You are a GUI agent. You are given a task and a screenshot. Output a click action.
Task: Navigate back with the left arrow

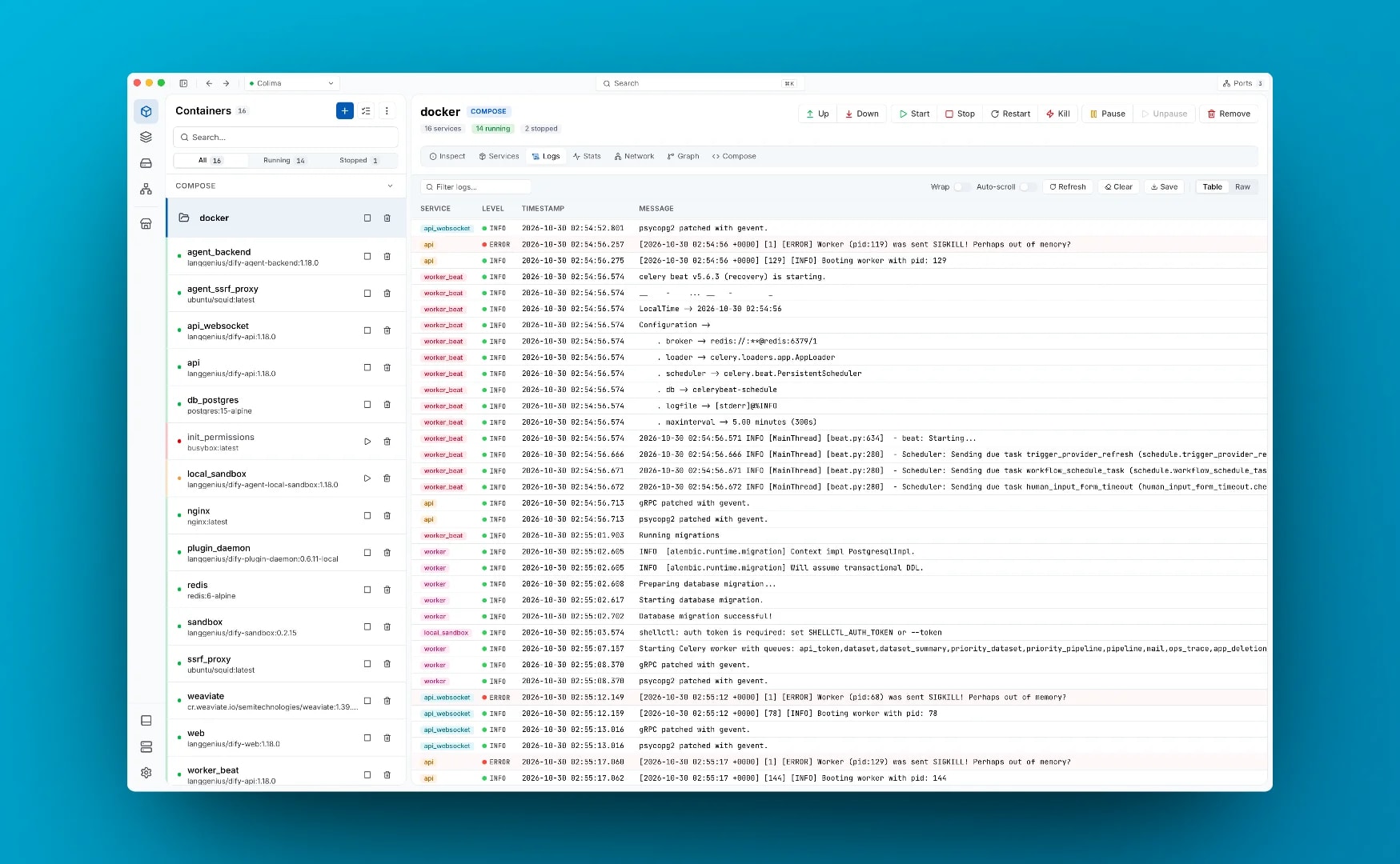(x=209, y=83)
